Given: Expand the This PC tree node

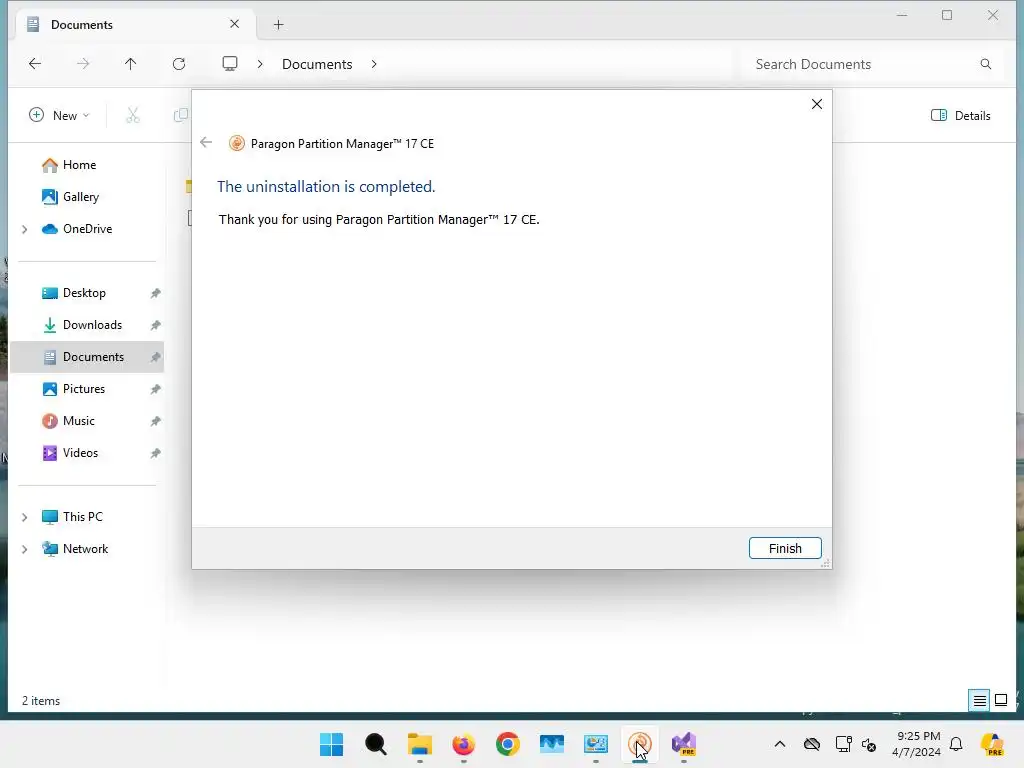Looking at the screenshot, I should coord(25,517).
